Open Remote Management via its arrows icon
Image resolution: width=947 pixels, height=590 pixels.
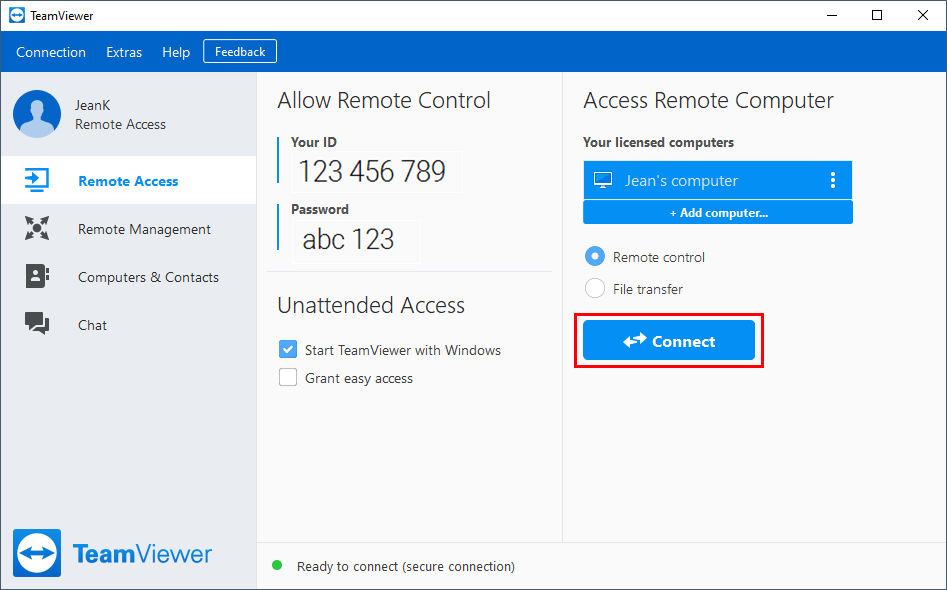coord(37,228)
